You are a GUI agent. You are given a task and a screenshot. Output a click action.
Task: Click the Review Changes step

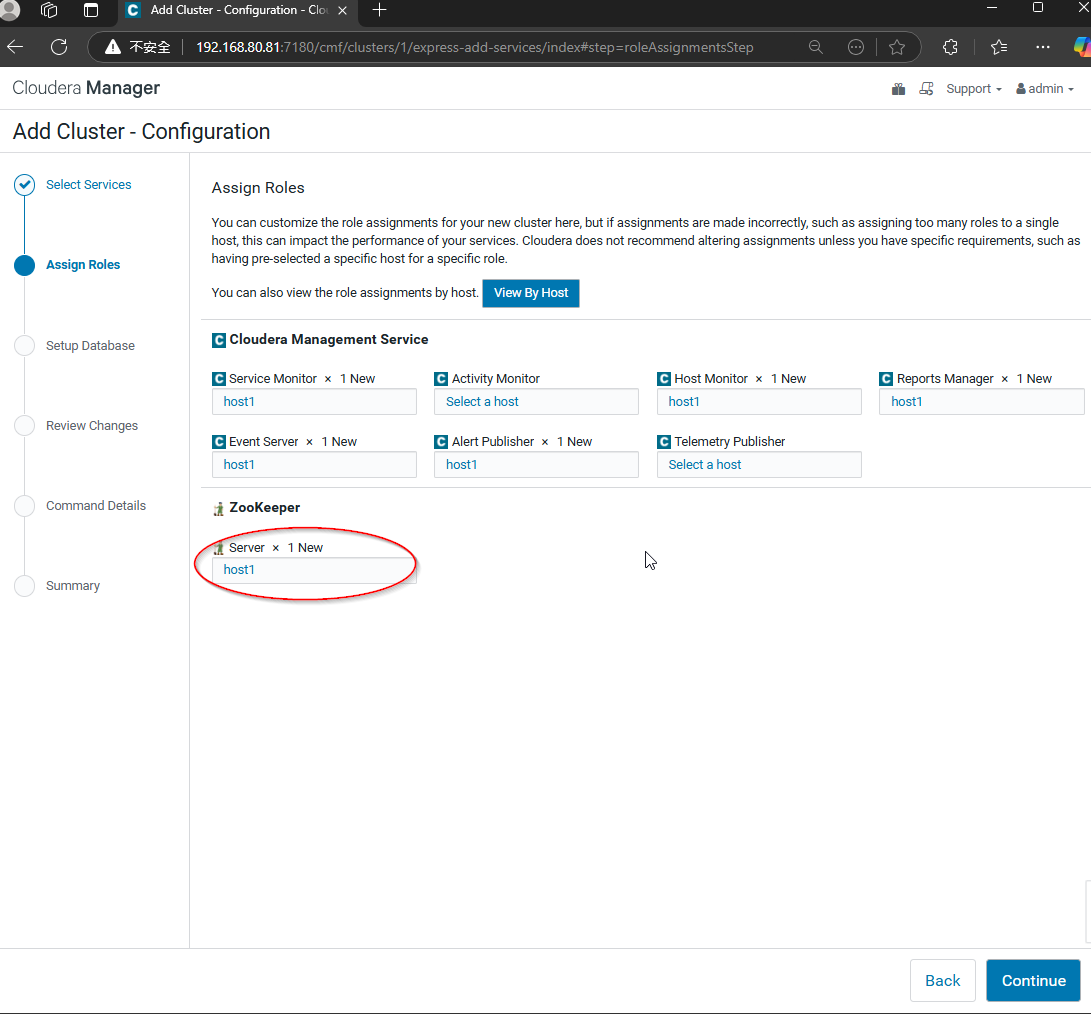tap(92, 425)
